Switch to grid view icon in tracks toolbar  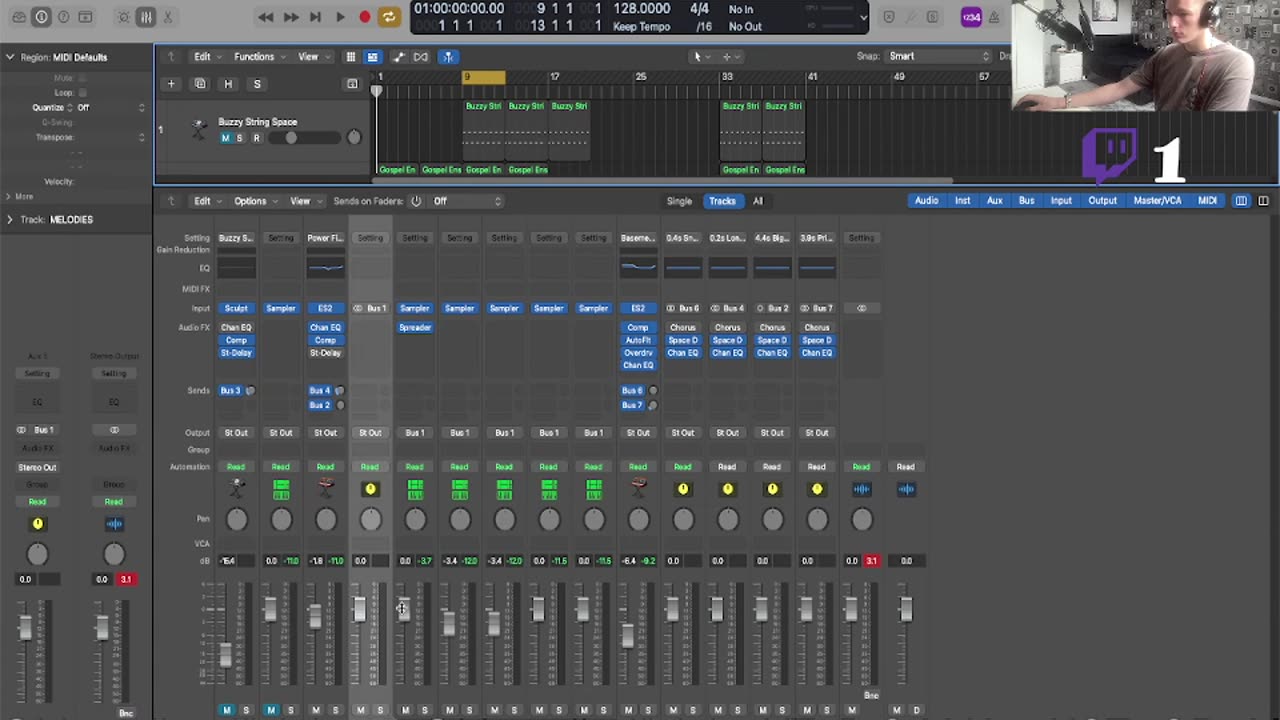click(350, 57)
